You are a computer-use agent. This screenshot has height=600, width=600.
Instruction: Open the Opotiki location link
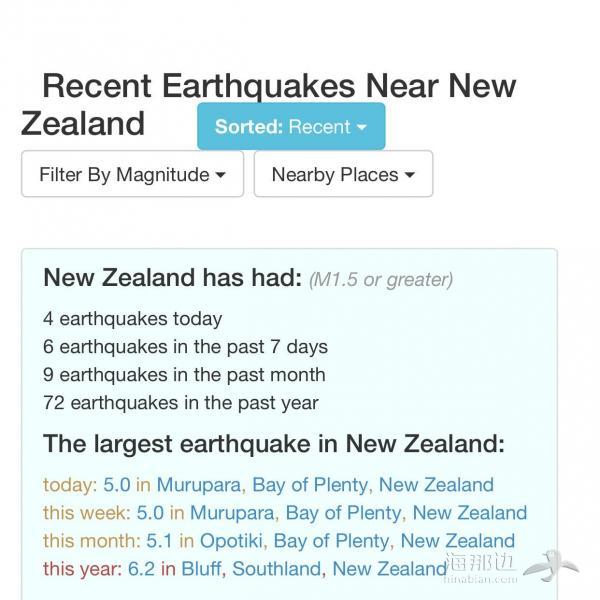pos(231,541)
